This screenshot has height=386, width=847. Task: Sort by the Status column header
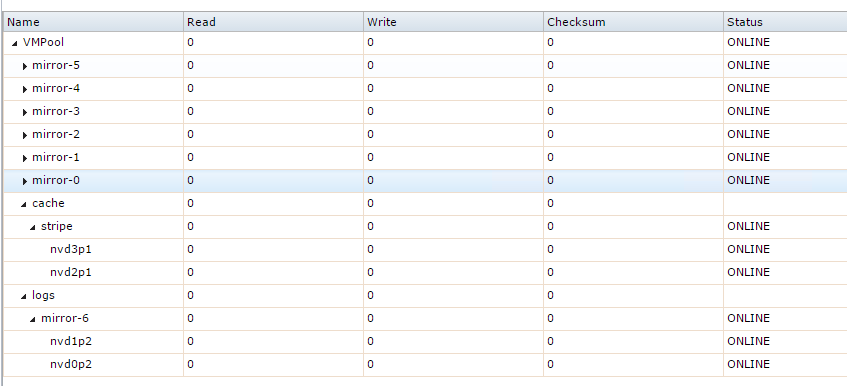click(785, 22)
